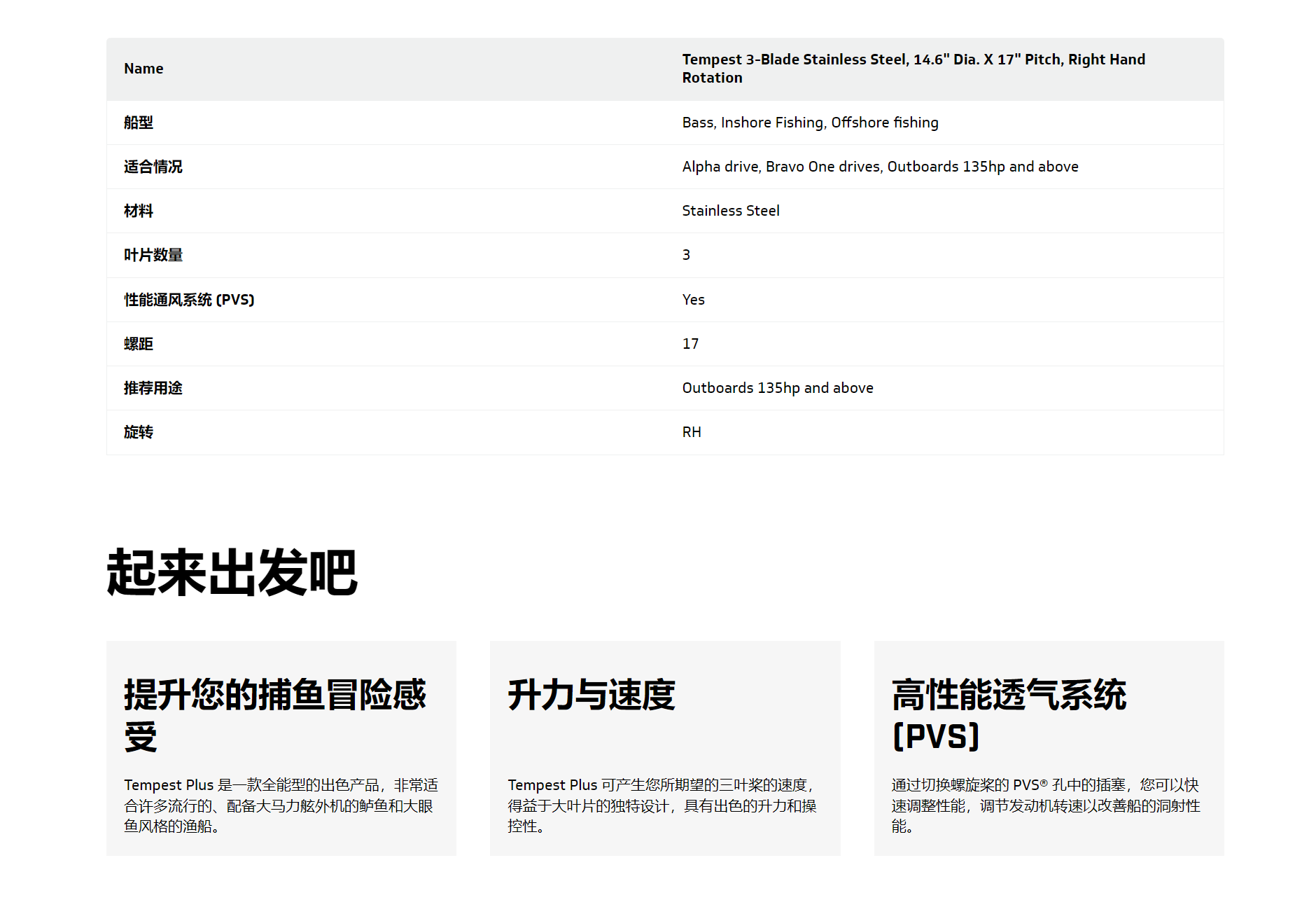Viewport: 1316px width, 914px height.
Task: Click the 升力与速度 card heading
Action: point(591,695)
